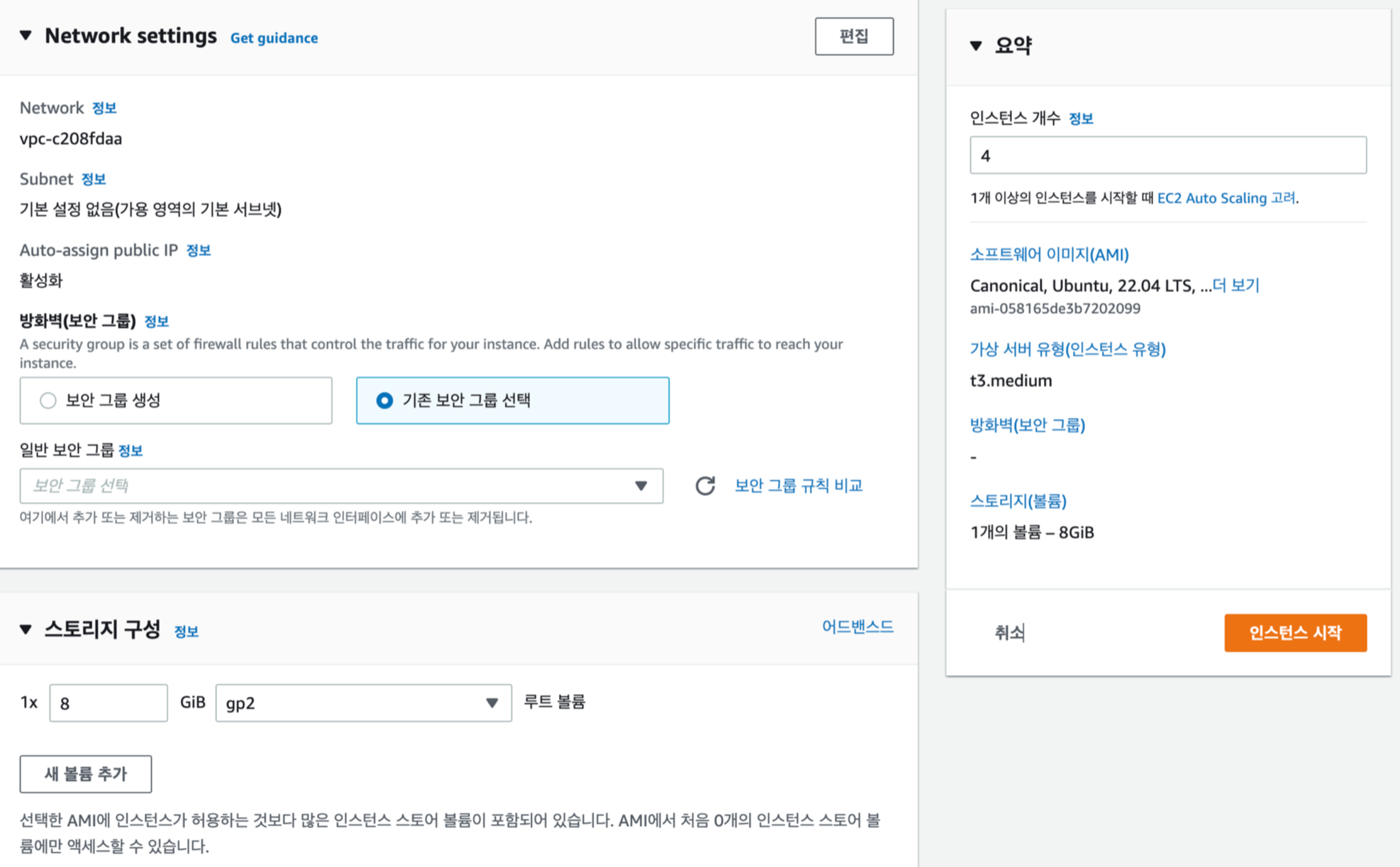Screen dimensions: 1400x867
Task: Open the EC2 Auto Scaling 고려 link
Action: coord(1226,198)
